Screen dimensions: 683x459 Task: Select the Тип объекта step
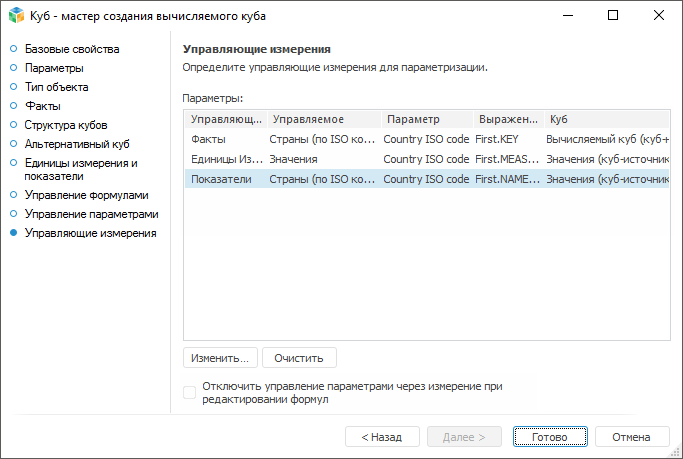(x=56, y=87)
